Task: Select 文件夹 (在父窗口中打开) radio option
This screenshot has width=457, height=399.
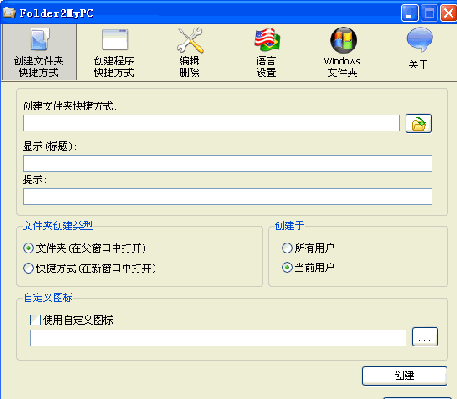Action: 29,248
